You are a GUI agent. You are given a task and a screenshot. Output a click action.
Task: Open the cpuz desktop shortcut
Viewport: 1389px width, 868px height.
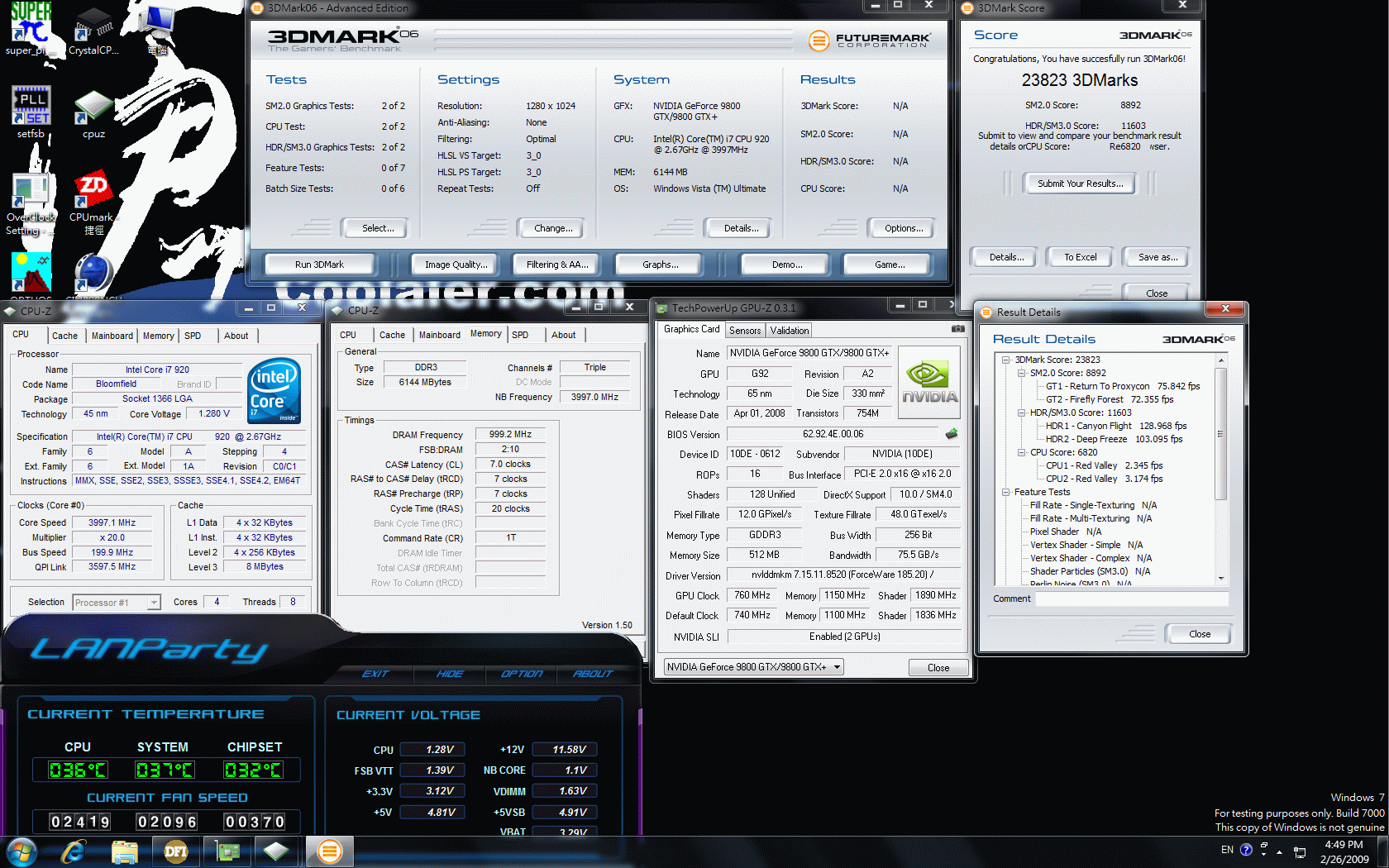[93, 114]
